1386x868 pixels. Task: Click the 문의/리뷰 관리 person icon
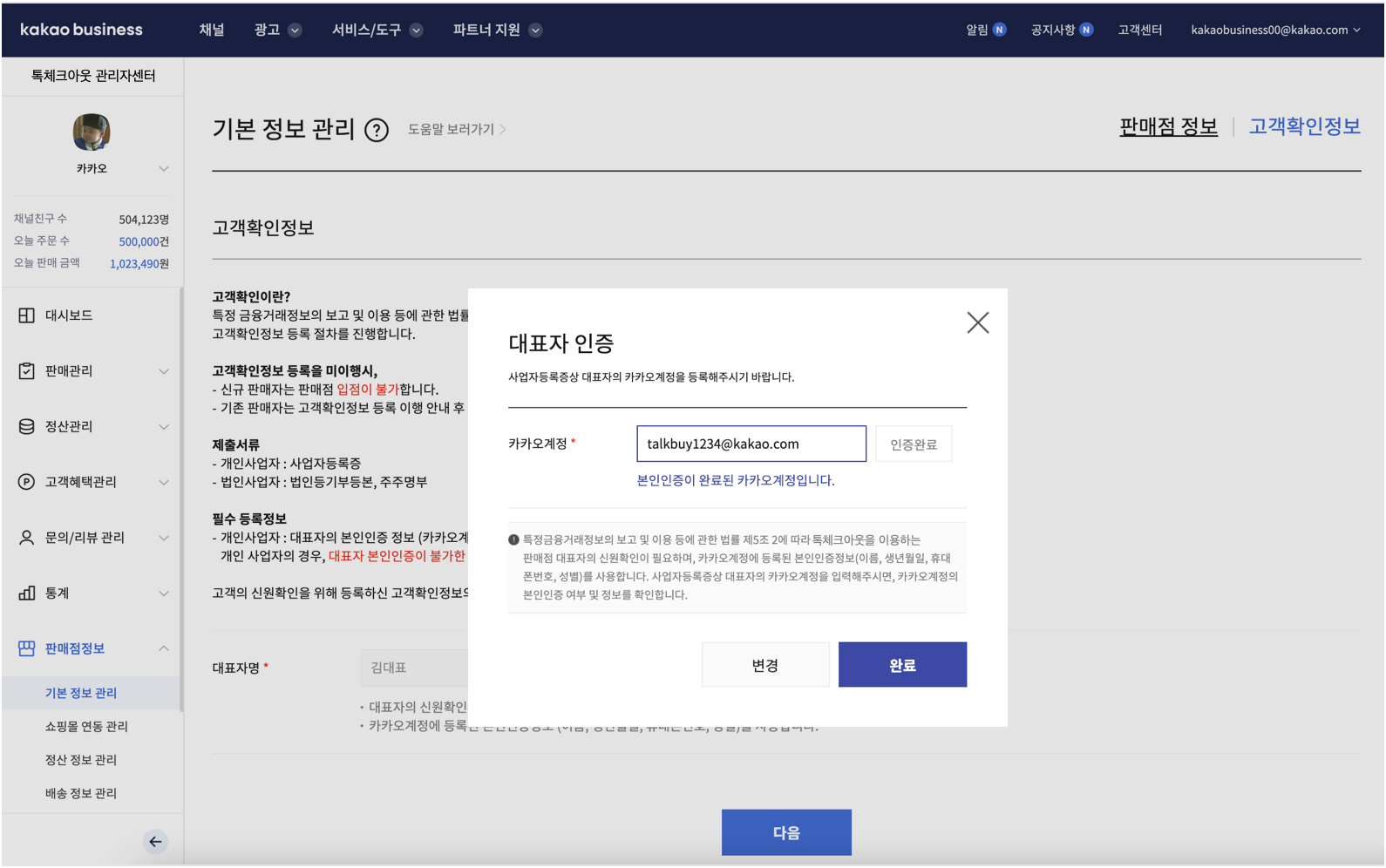tap(27, 538)
